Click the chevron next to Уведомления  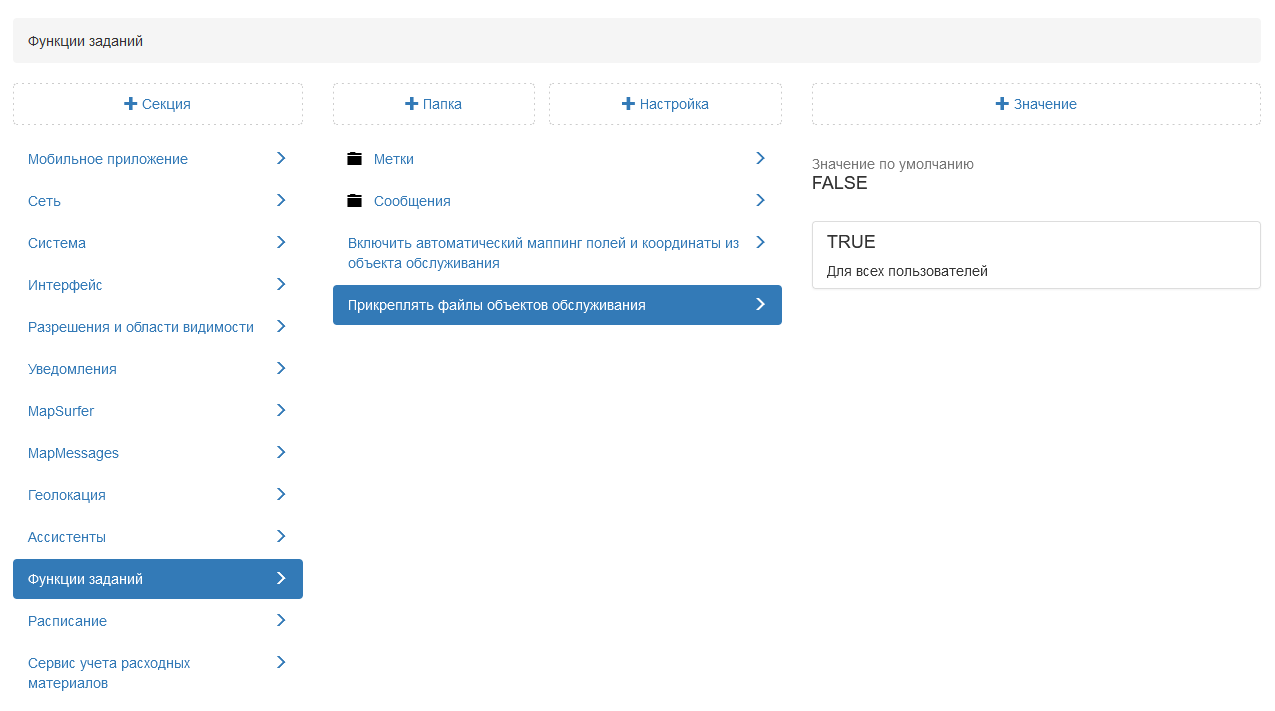pos(281,368)
